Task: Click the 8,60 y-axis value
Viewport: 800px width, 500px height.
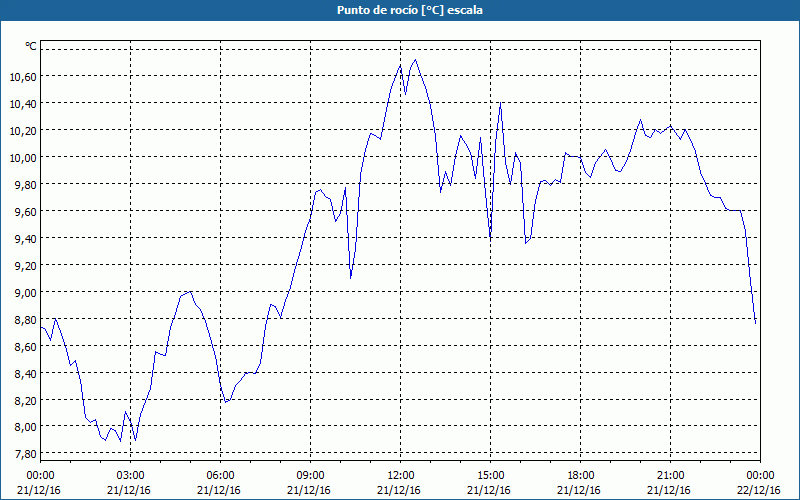Action: [26, 347]
